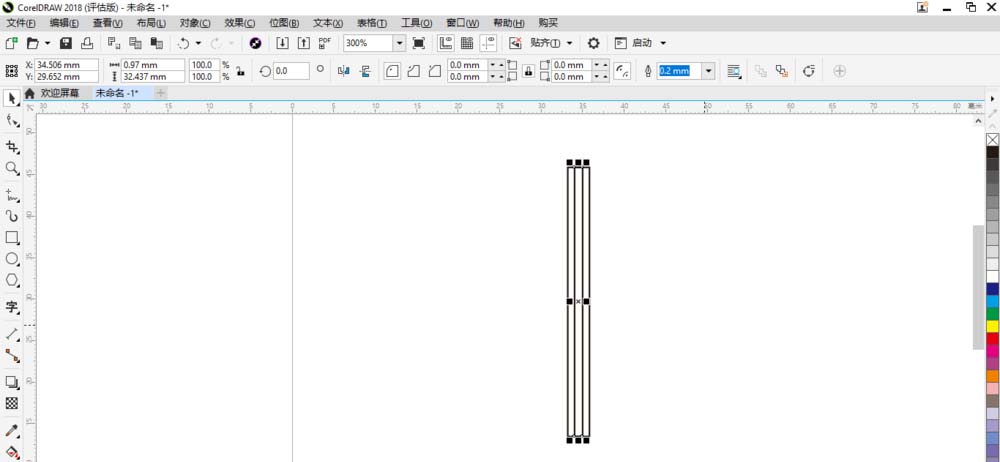Toggle the corner lock padlock button
The width and height of the screenshot is (1000, 462).
click(528, 71)
